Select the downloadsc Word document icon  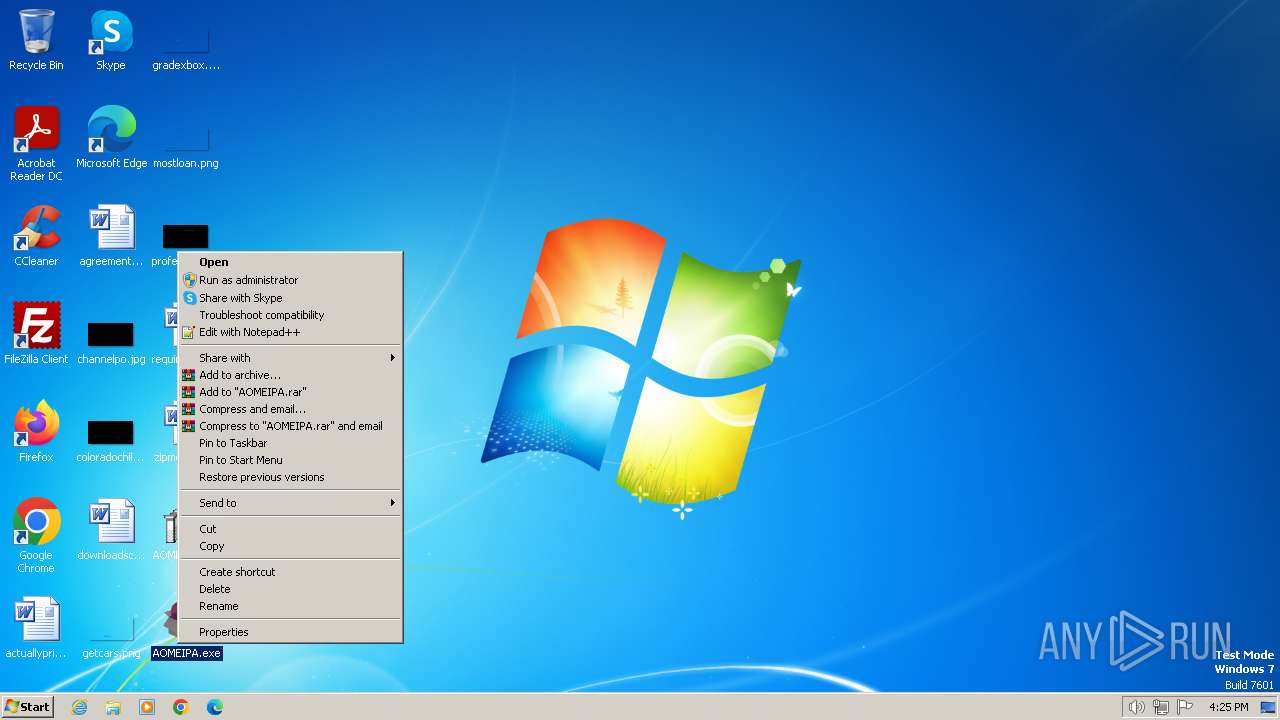(111, 529)
